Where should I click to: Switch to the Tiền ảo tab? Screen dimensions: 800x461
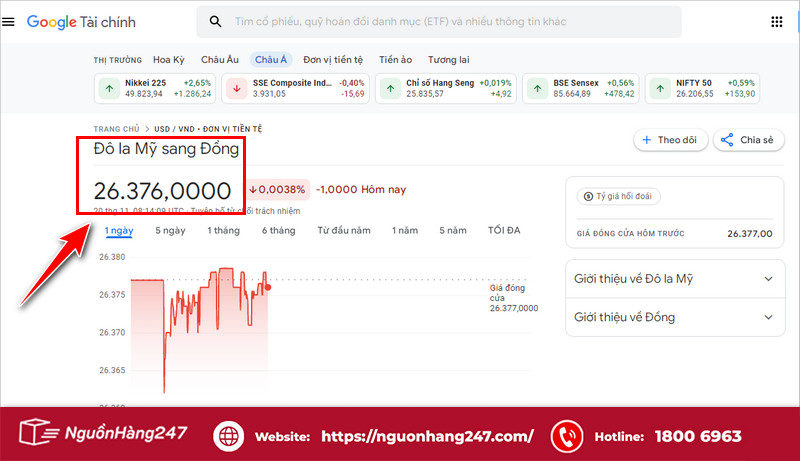point(396,59)
